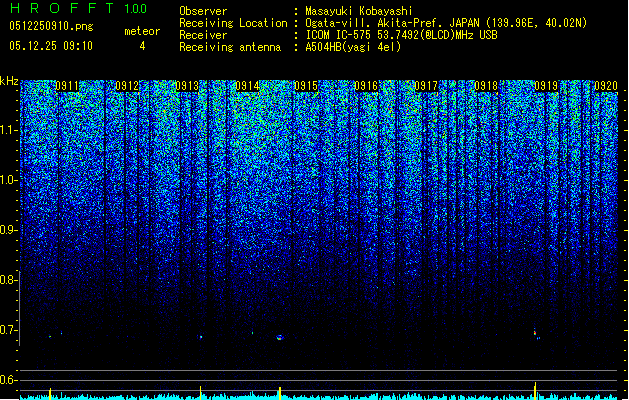Click the 'Receiver' field label
This screenshot has width=629, height=400.
pos(203,35)
